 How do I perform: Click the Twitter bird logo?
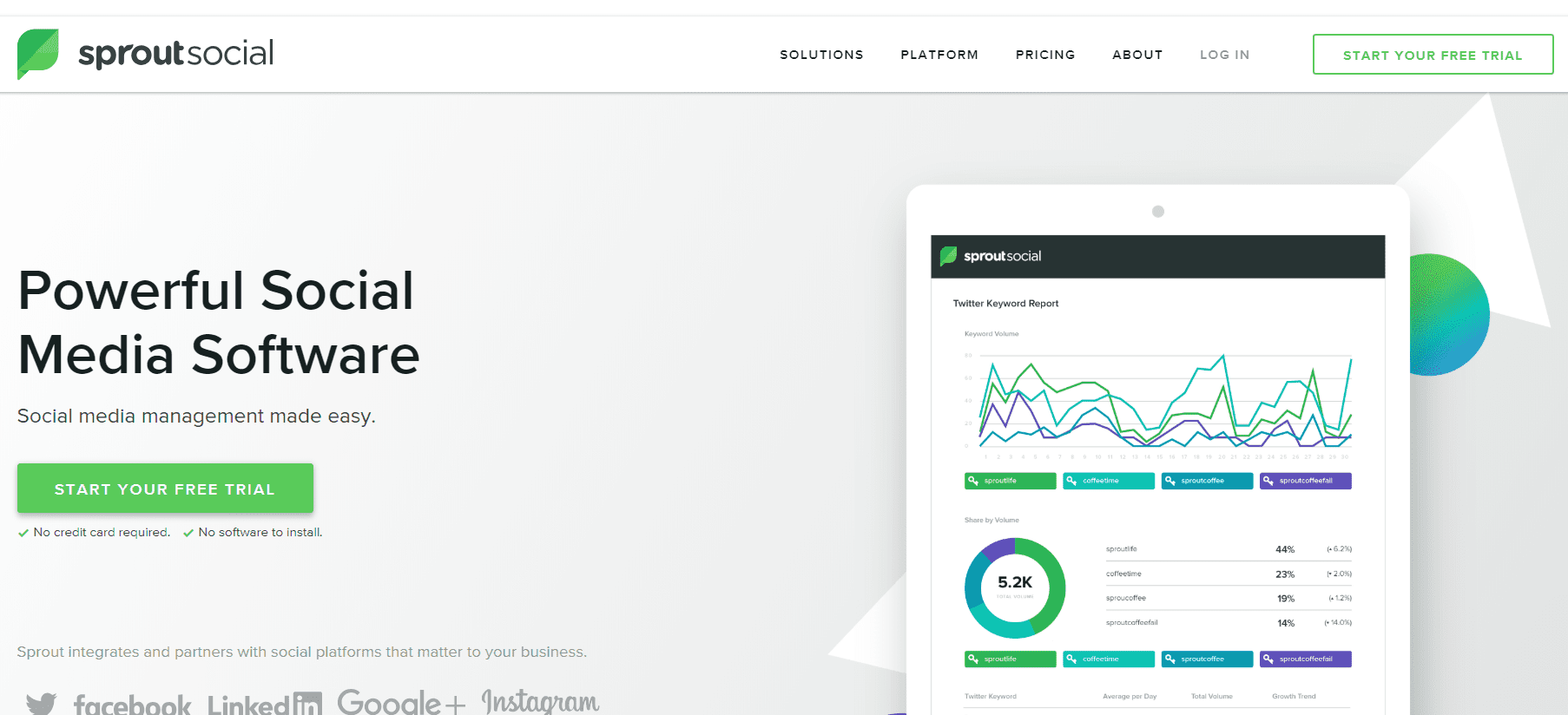click(42, 703)
